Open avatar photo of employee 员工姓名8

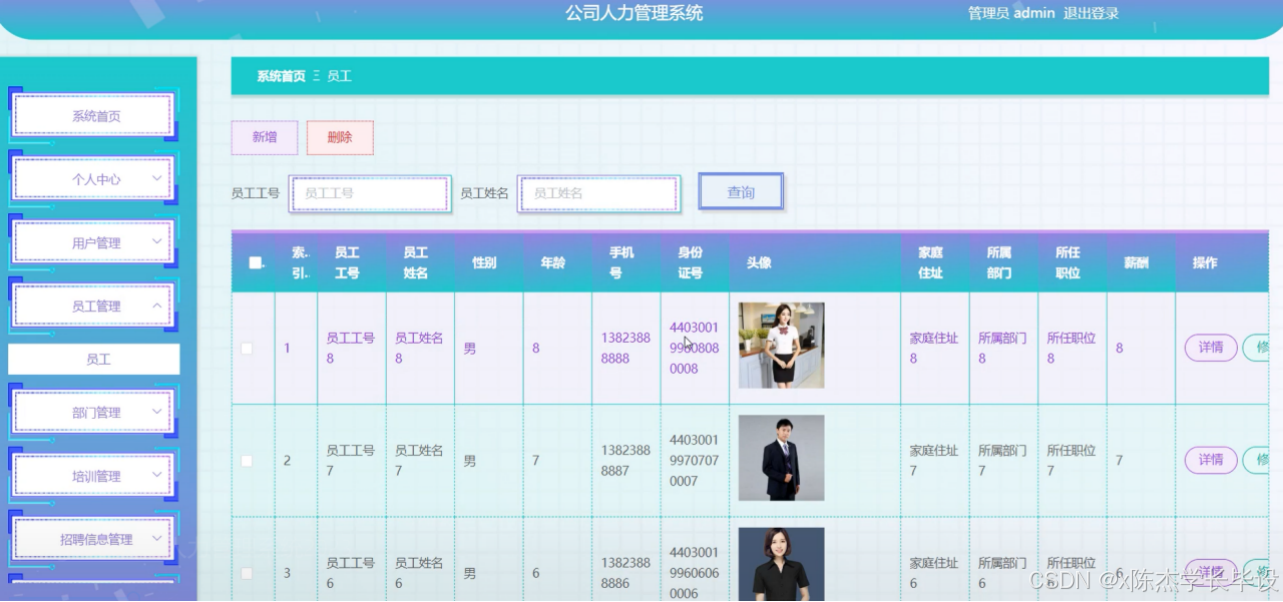pos(781,345)
